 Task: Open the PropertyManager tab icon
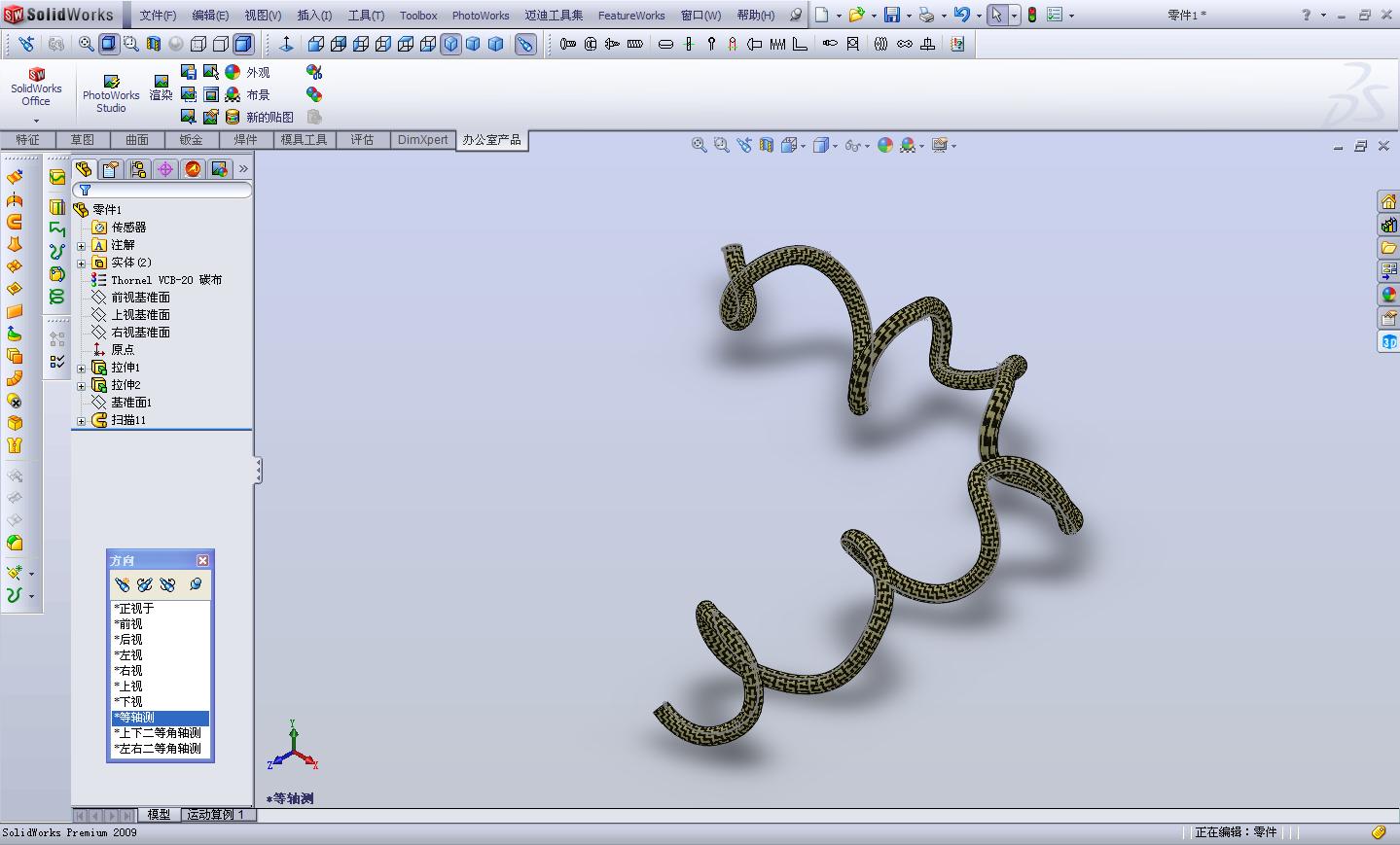tap(111, 169)
